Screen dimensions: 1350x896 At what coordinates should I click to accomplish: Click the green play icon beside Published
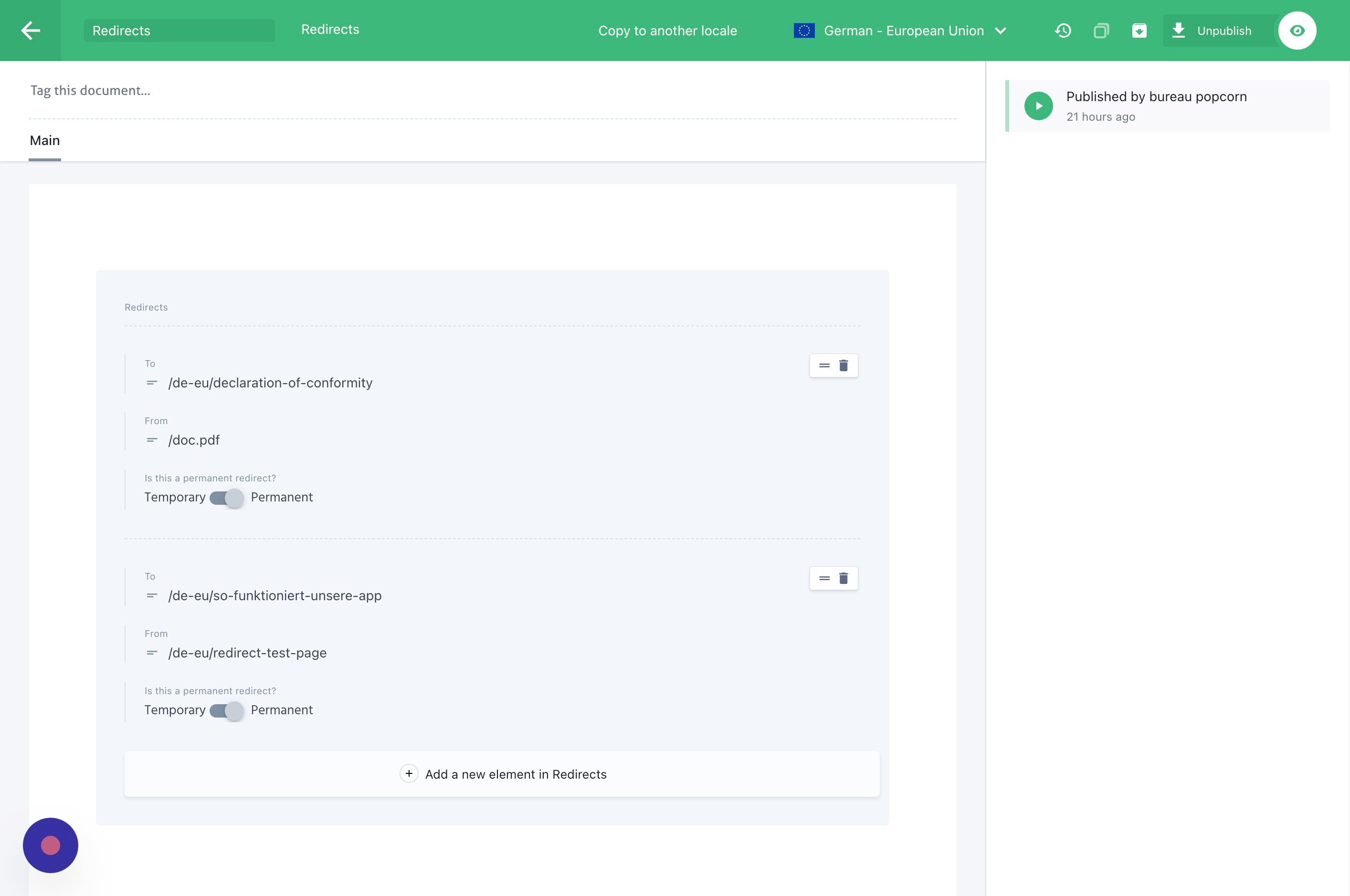click(1038, 106)
